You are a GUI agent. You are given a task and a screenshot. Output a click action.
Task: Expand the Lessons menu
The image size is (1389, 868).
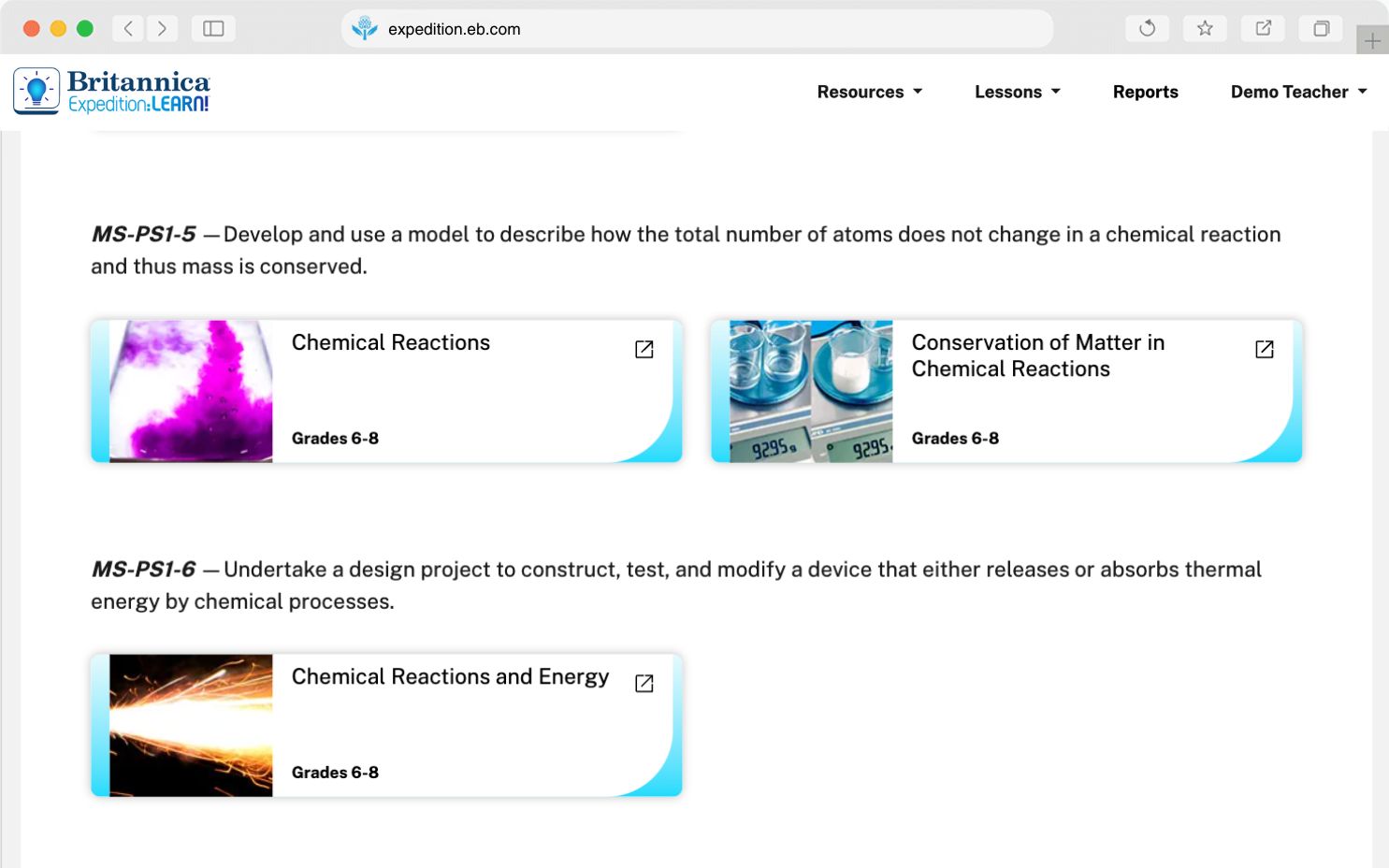point(1017,92)
